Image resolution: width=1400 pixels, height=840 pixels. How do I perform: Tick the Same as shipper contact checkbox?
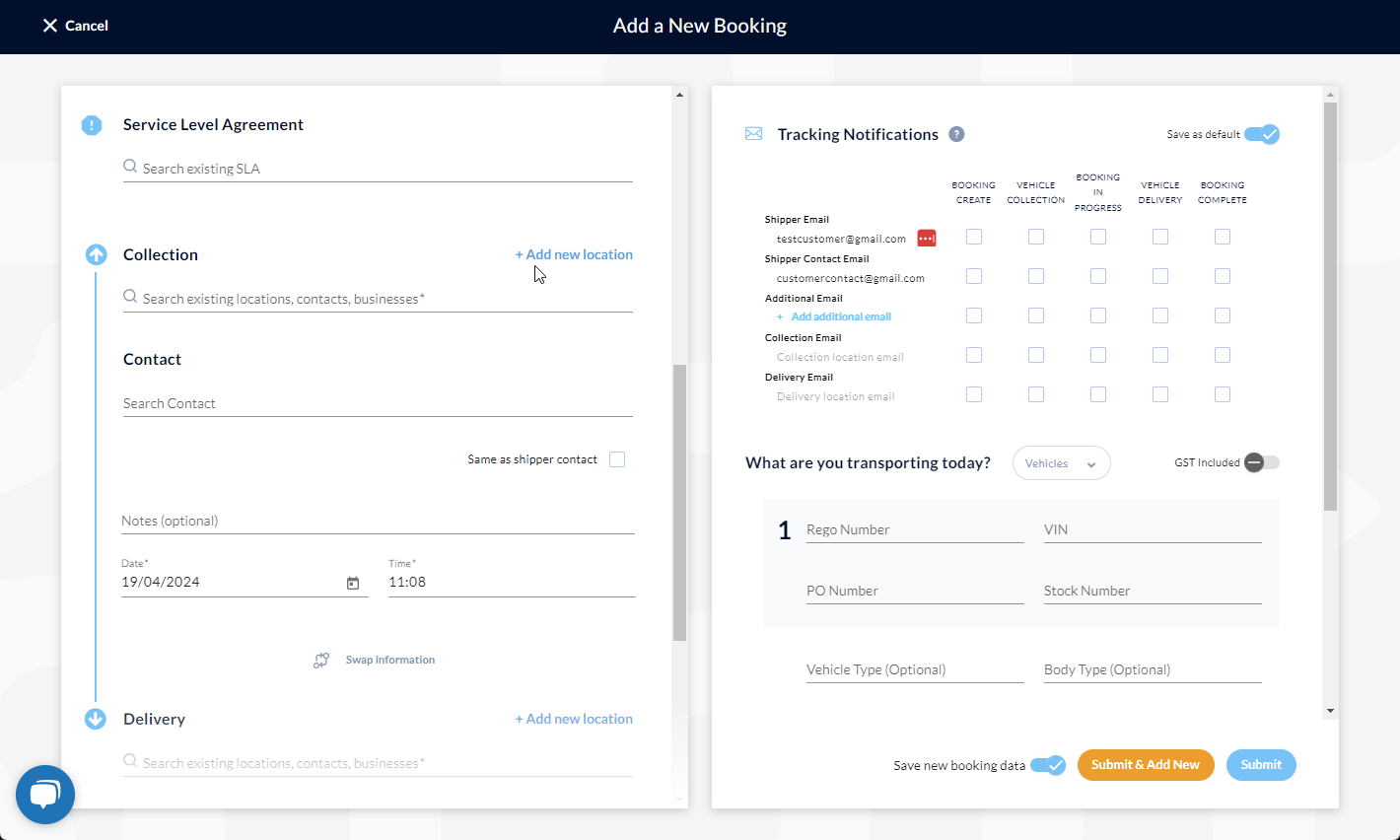617,459
